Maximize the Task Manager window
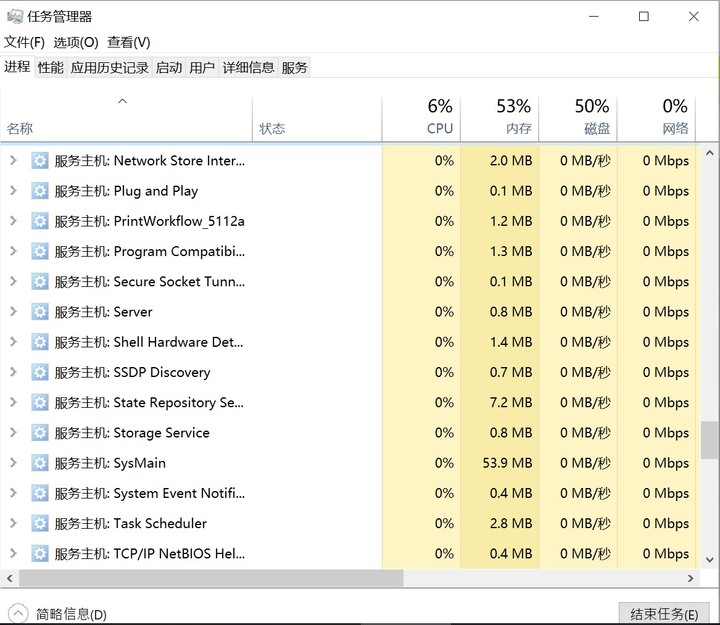The image size is (720, 625). pyautogui.click(x=644, y=17)
